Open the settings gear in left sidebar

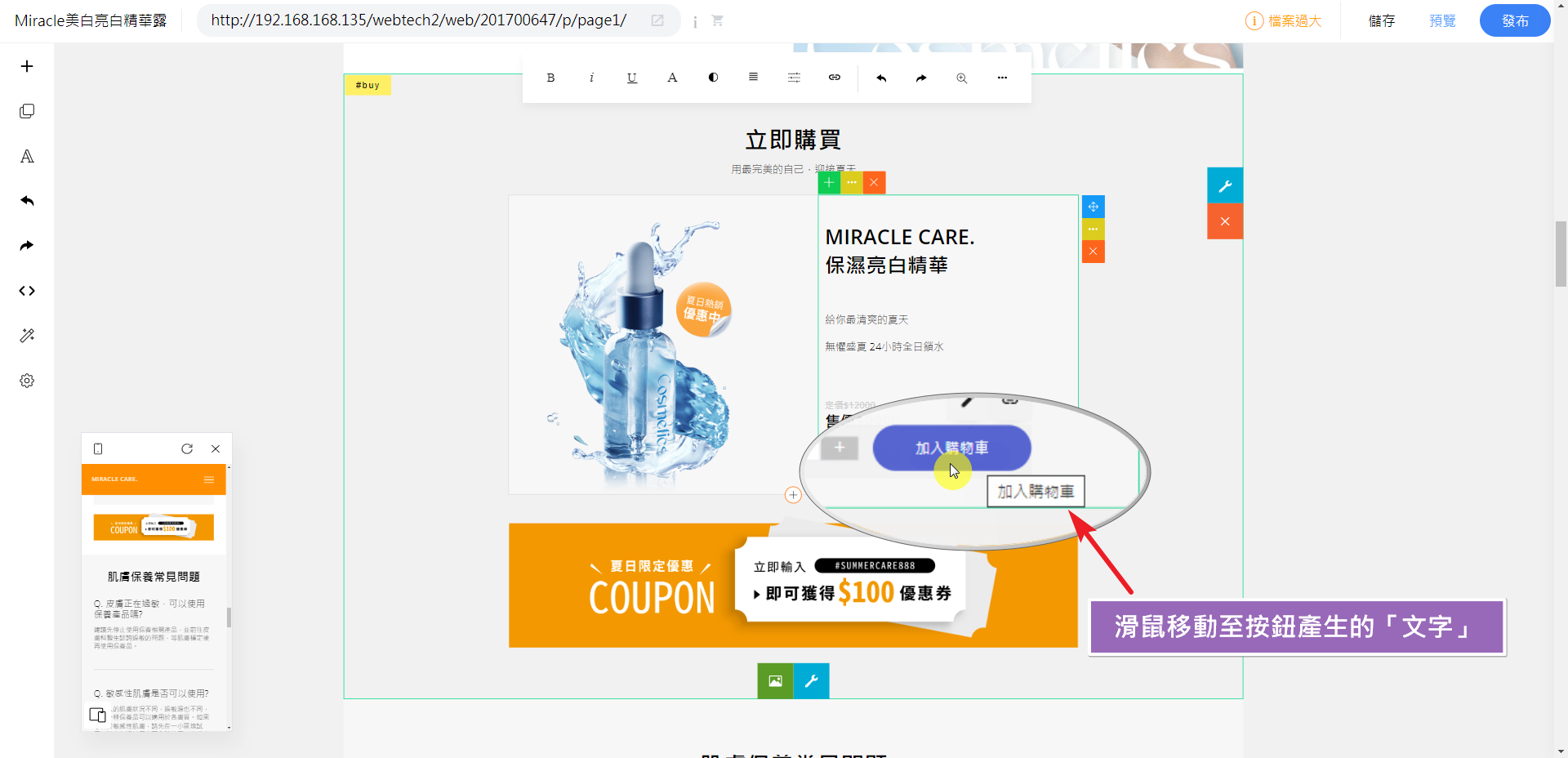tap(27, 381)
